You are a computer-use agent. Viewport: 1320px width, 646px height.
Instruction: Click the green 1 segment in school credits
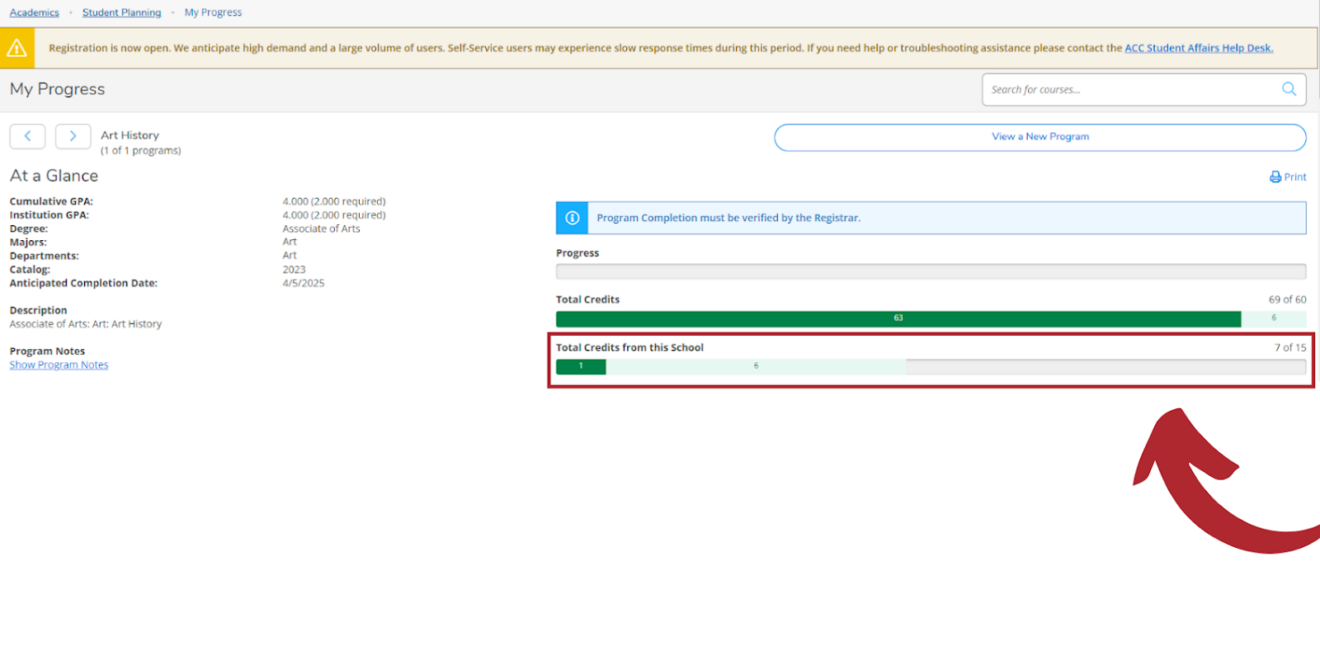(x=581, y=366)
